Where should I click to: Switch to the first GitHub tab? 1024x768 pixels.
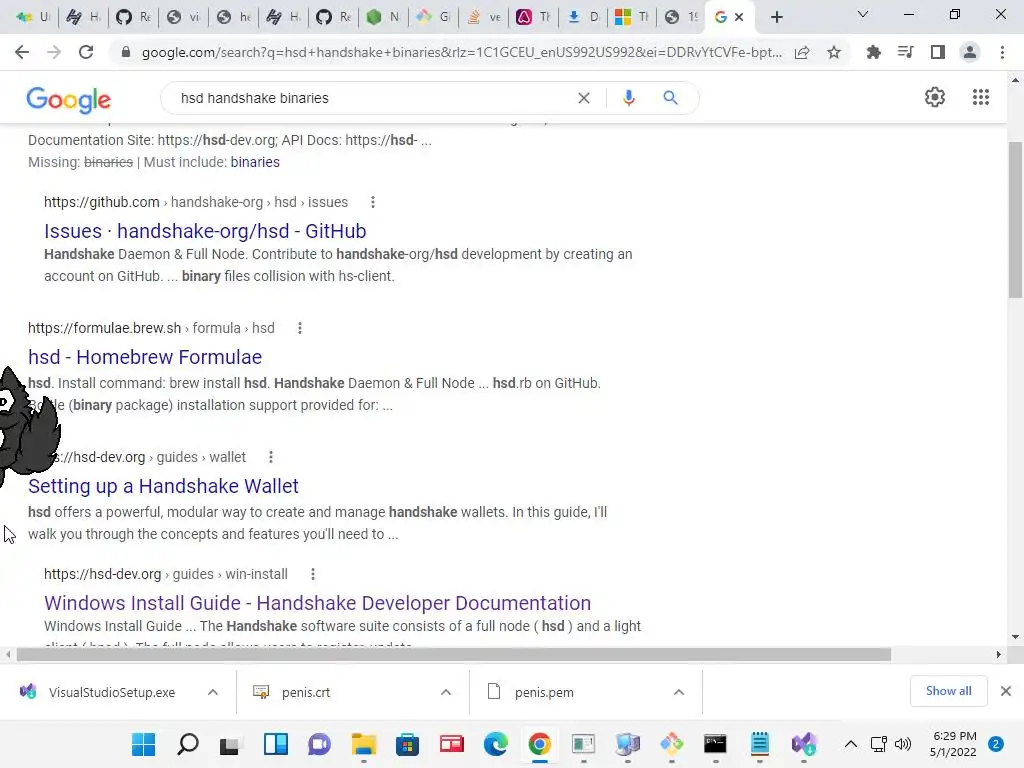pos(133,17)
